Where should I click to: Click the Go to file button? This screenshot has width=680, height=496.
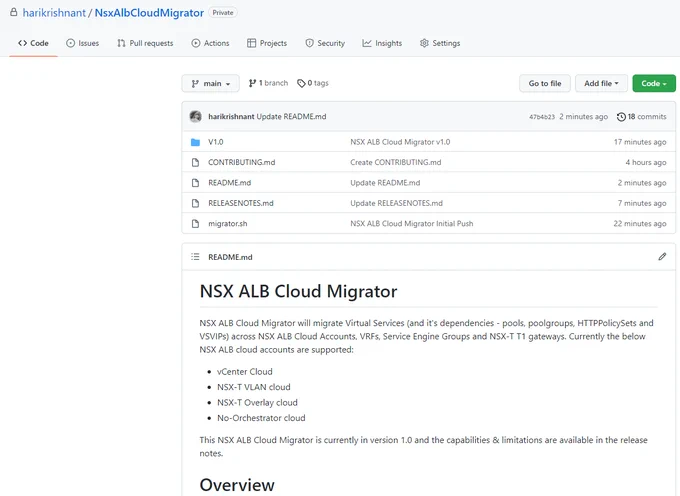(x=545, y=83)
